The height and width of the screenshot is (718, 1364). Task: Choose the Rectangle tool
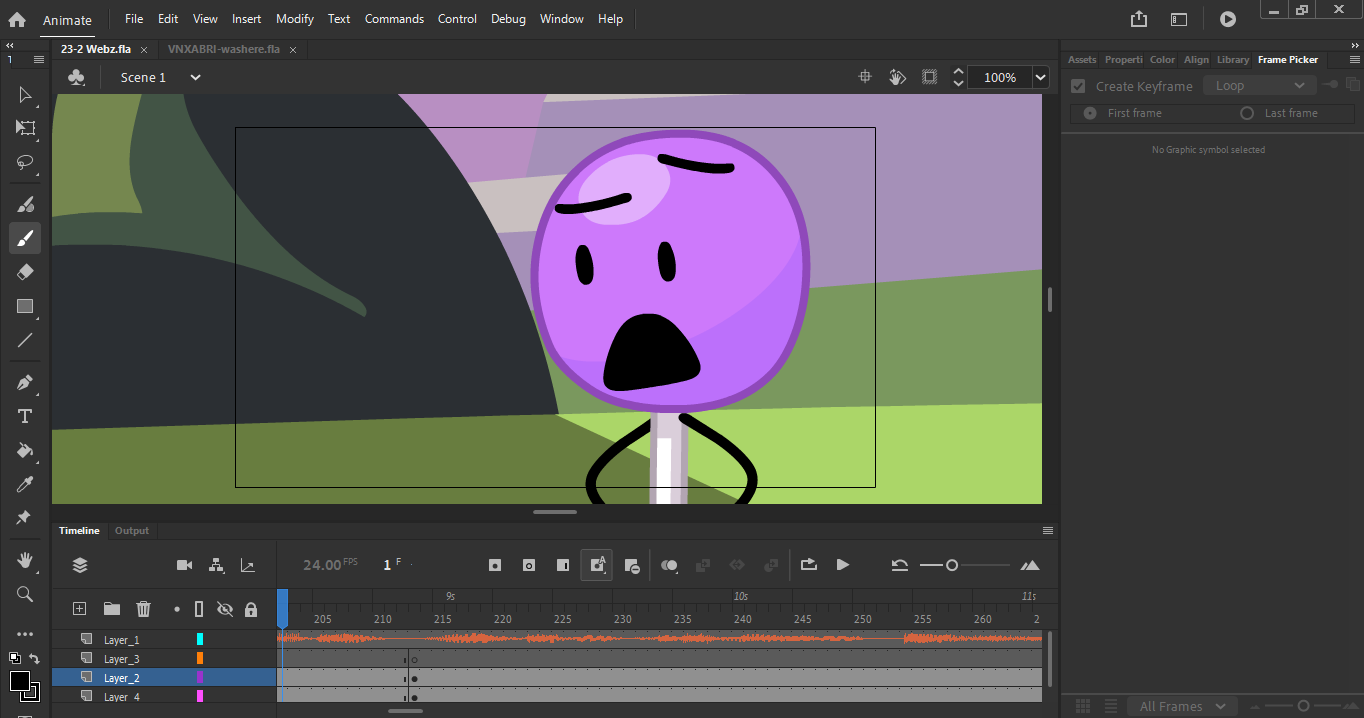(x=26, y=306)
